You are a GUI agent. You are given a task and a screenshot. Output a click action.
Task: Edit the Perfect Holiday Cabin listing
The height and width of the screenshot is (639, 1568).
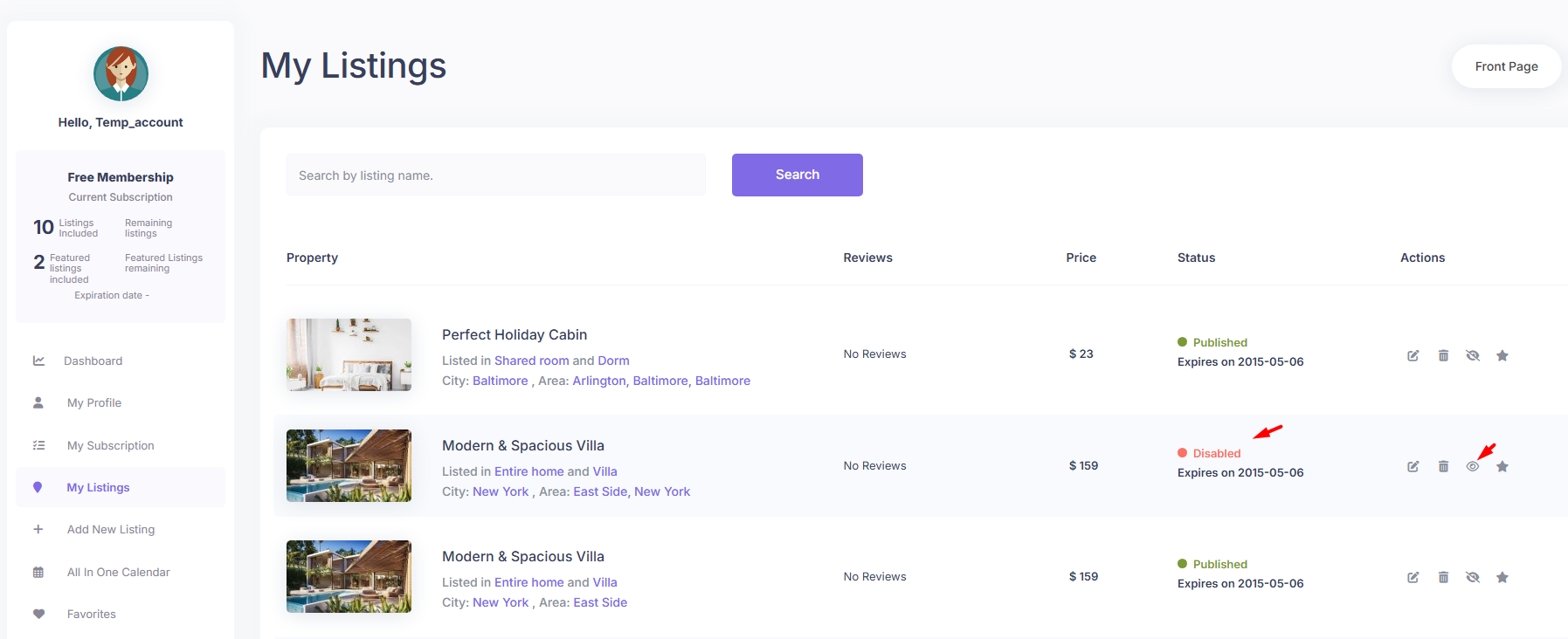click(x=1413, y=355)
